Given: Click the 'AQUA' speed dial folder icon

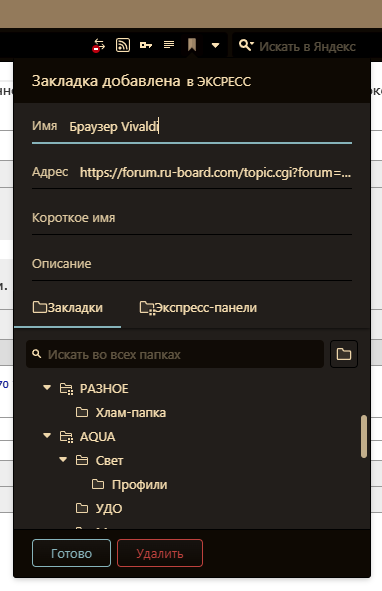Looking at the screenshot, I should click(66, 436).
